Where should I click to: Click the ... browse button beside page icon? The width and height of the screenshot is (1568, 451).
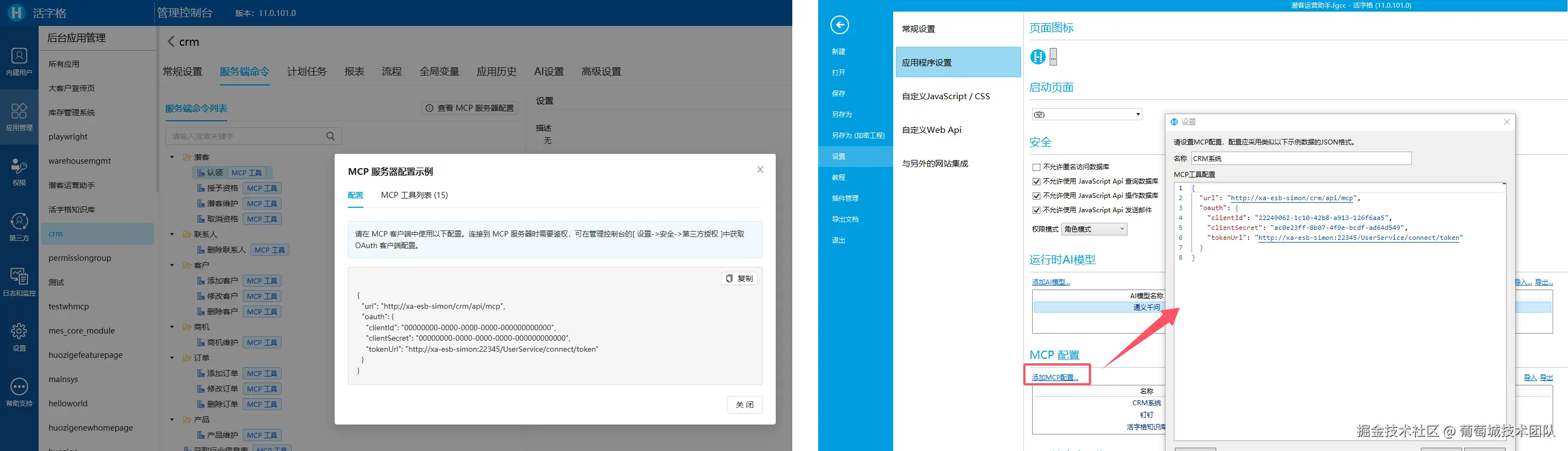click(1054, 57)
